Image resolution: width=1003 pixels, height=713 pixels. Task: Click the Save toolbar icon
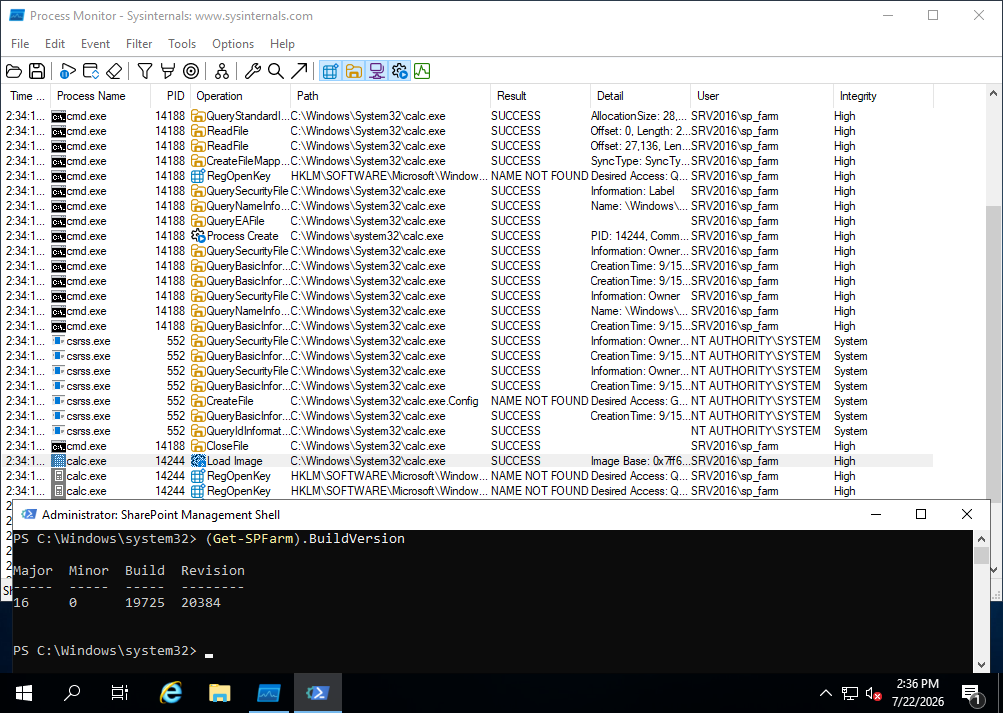coord(37,71)
